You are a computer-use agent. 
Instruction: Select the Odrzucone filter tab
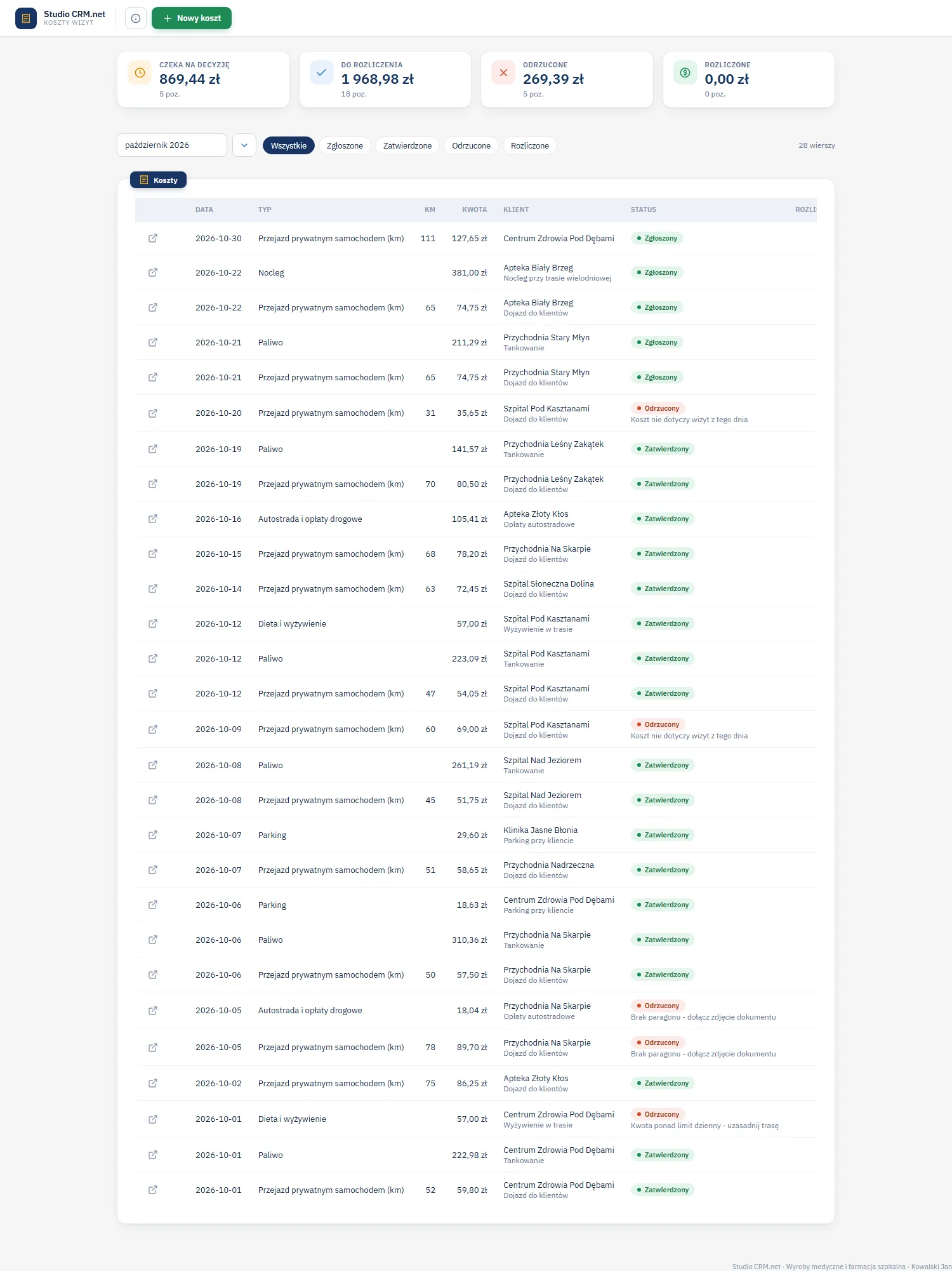point(472,145)
